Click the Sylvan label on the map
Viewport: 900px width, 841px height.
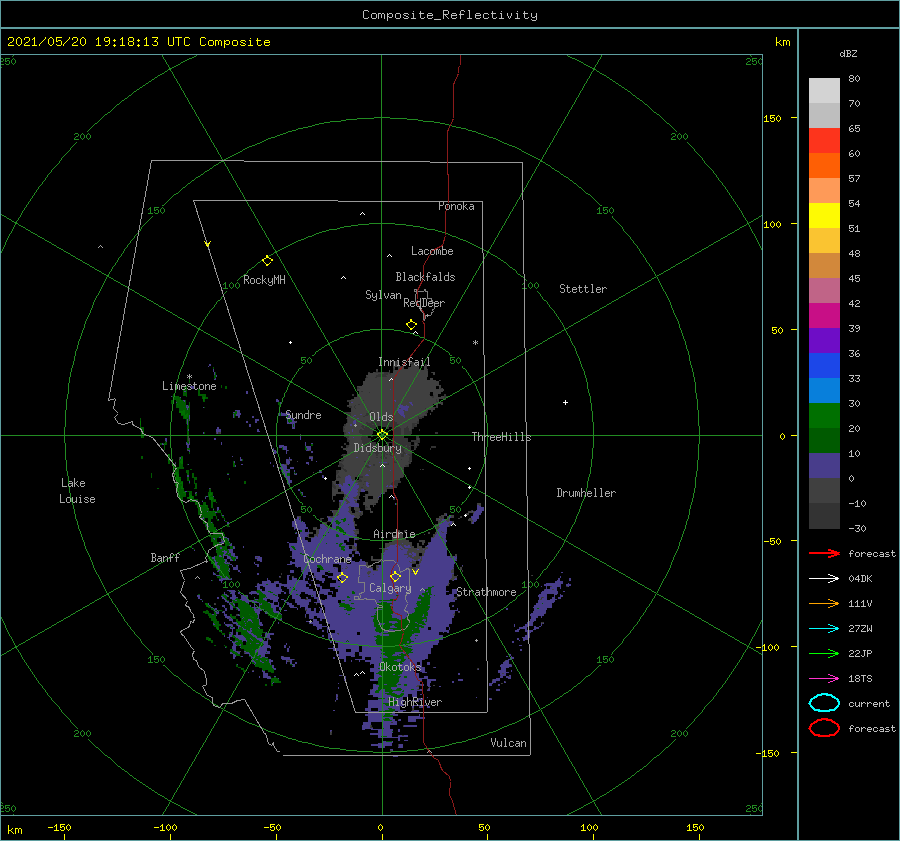pyautogui.click(x=383, y=295)
